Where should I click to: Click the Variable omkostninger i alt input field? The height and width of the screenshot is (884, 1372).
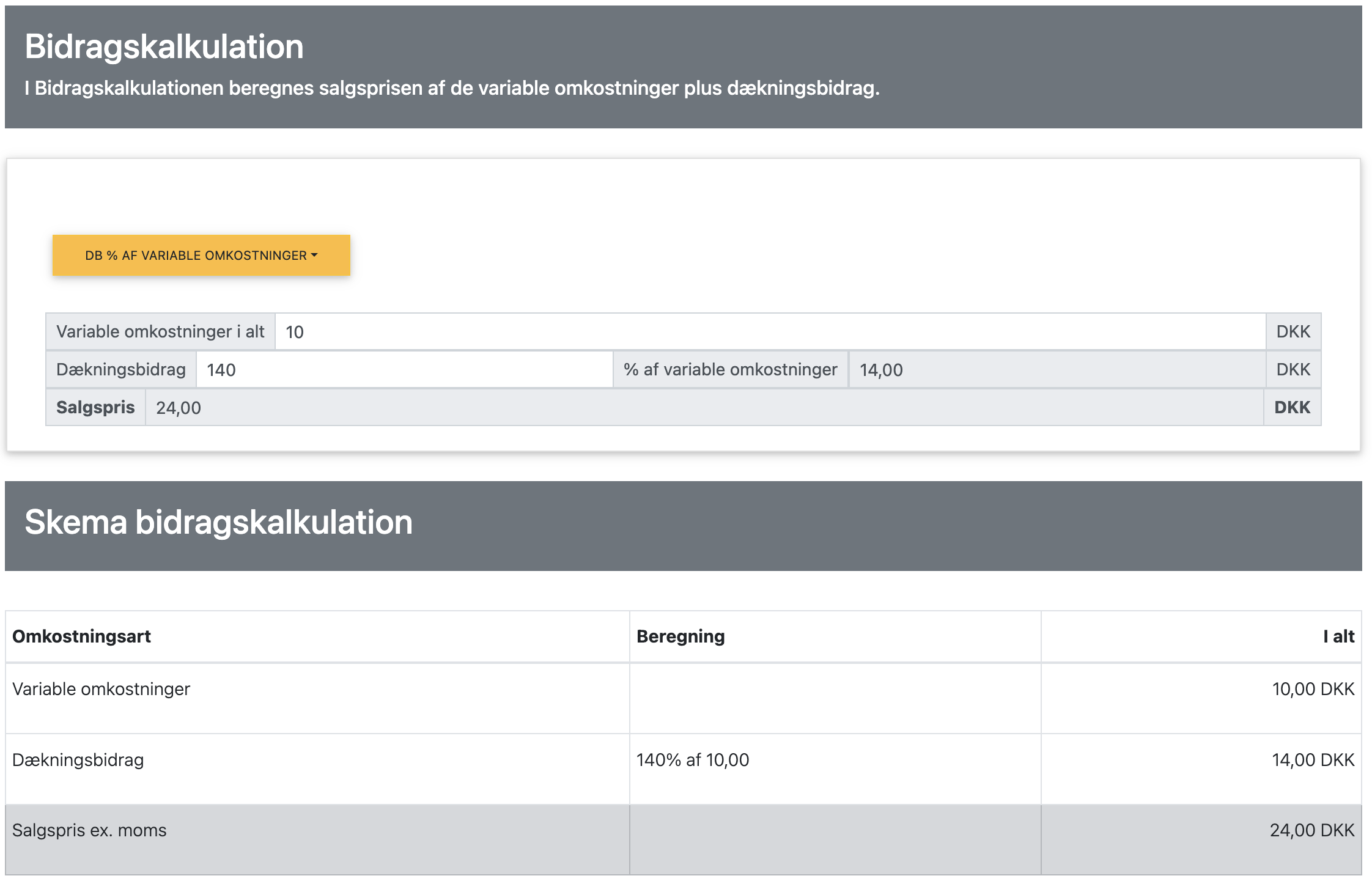pyautogui.click(x=770, y=332)
